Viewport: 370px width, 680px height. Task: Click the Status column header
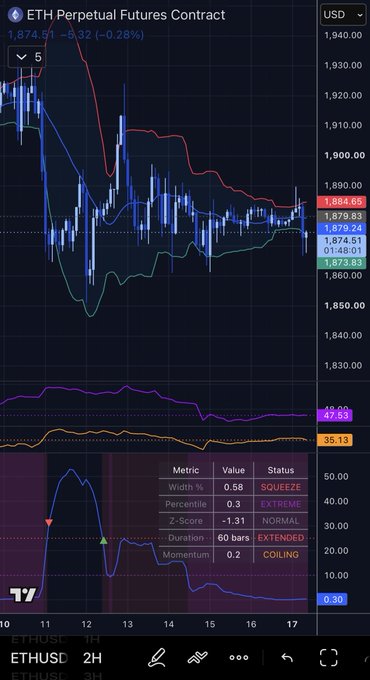click(x=281, y=470)
